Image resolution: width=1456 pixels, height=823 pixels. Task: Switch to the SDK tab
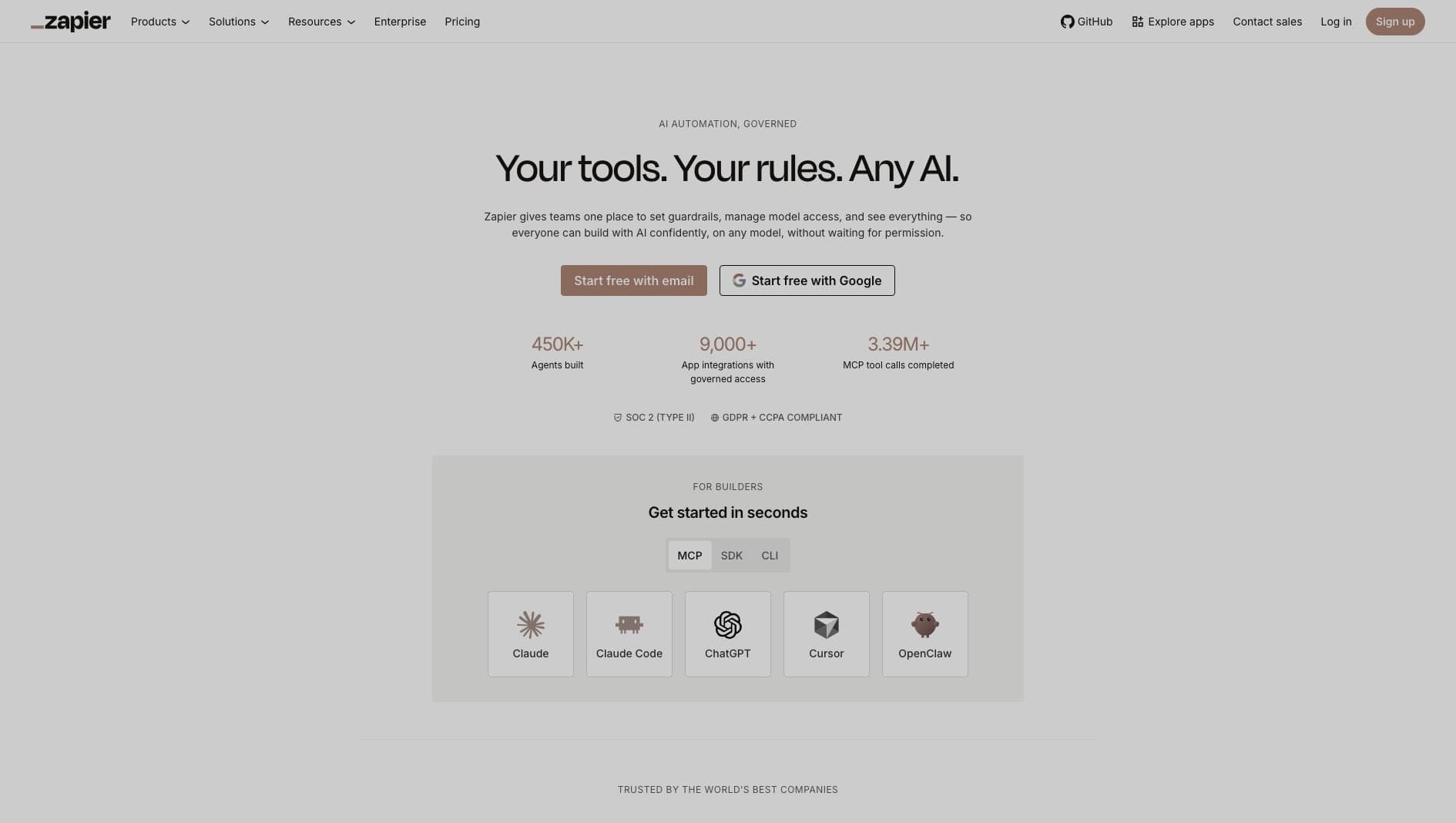(x=732, y=556)
